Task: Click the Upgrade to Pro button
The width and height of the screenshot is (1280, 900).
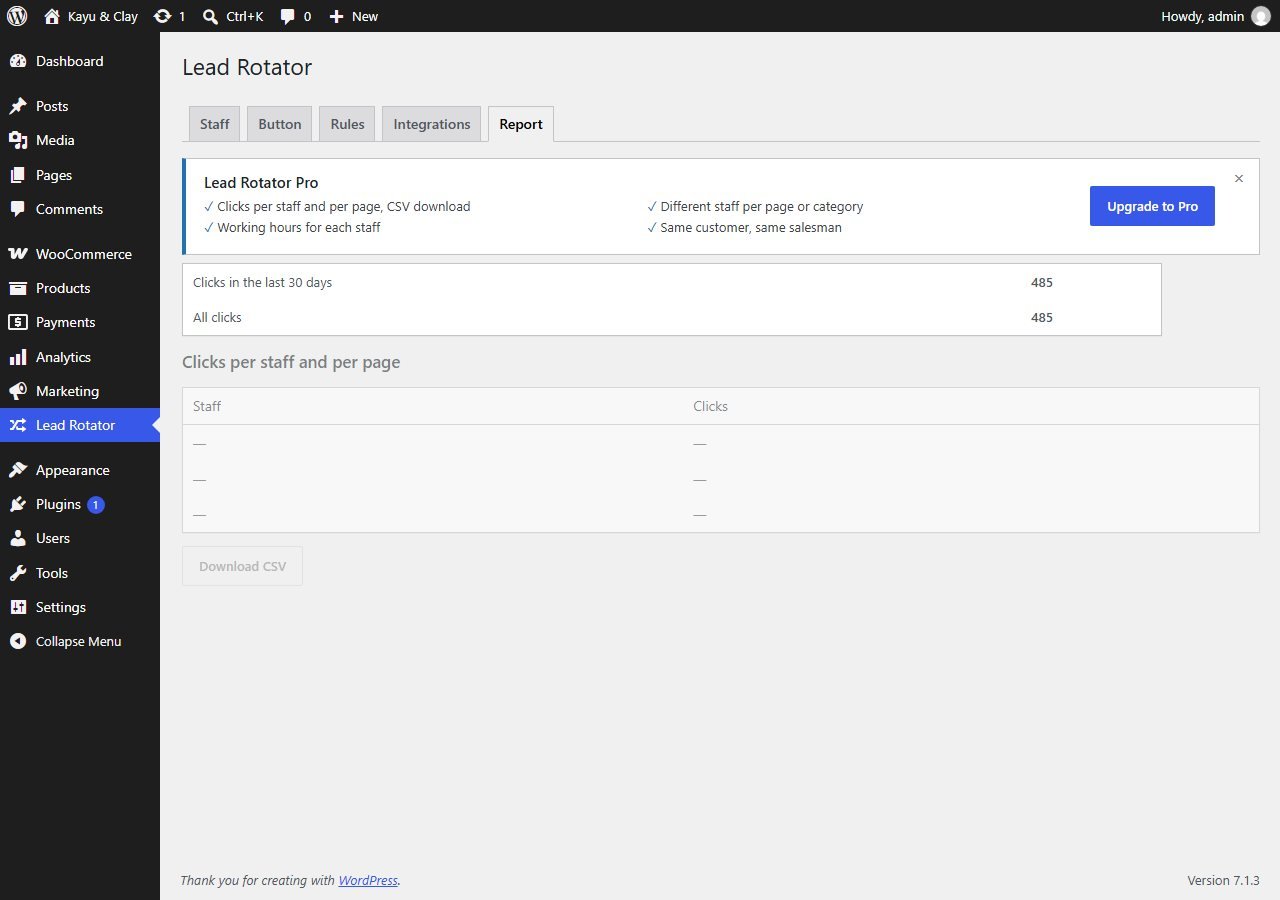Action: tap(1152, 206)
